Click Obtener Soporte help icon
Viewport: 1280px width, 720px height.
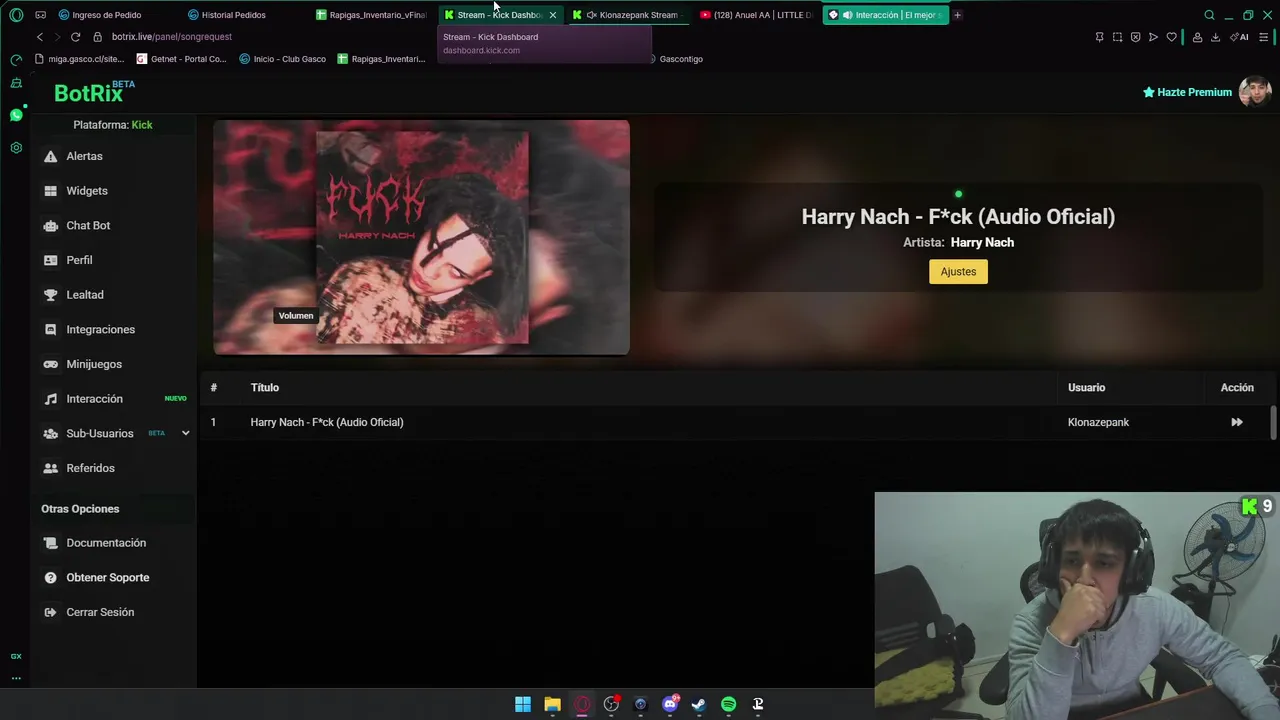(x=50, y=578)
